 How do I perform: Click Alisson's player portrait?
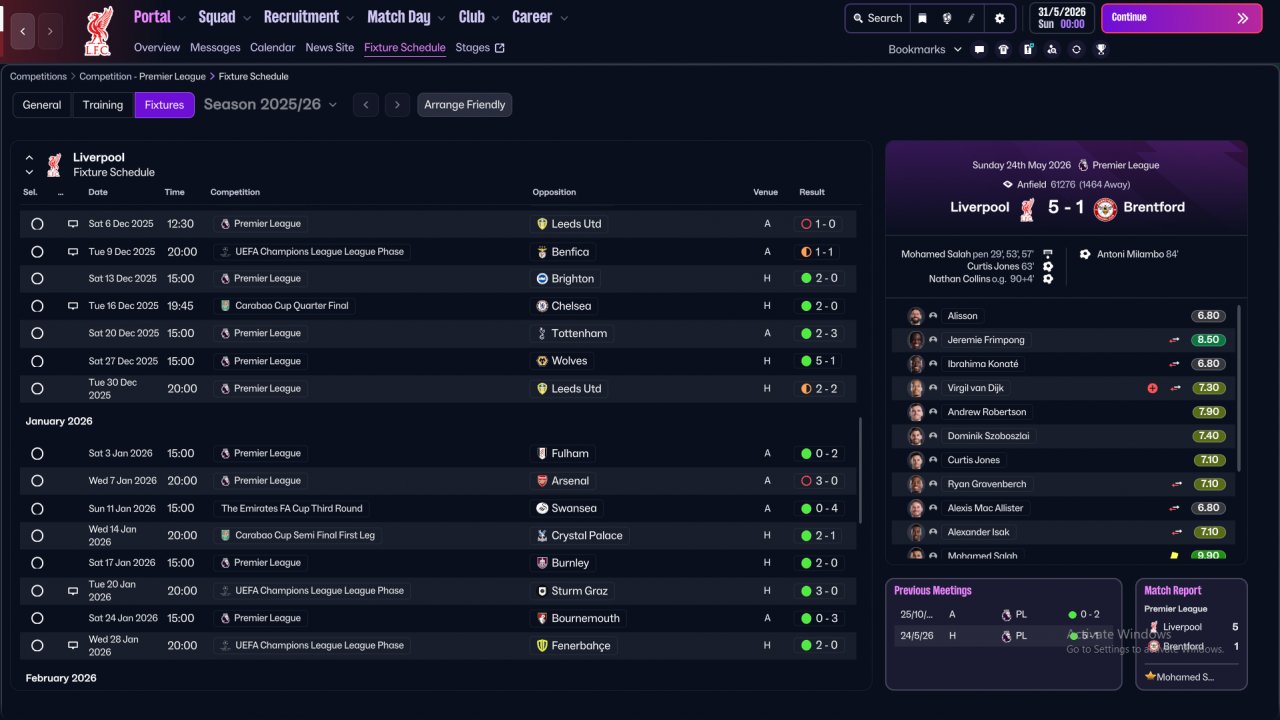click(x=915, y=316)
